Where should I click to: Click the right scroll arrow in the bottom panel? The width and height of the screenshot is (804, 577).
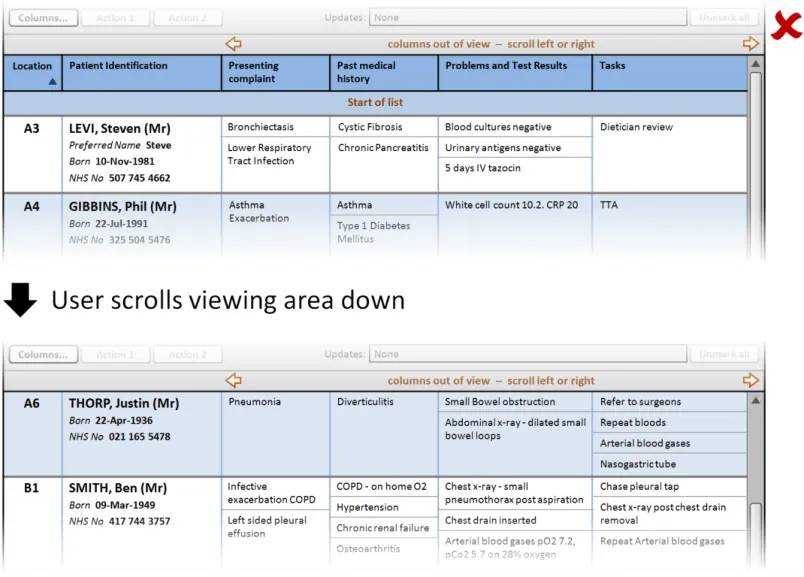point(750,380)
